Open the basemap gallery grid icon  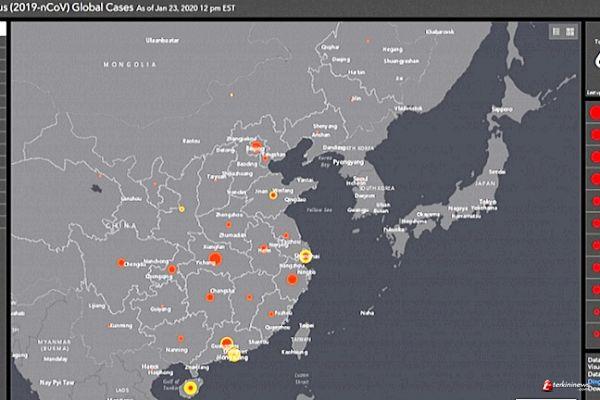coord(571,32)
